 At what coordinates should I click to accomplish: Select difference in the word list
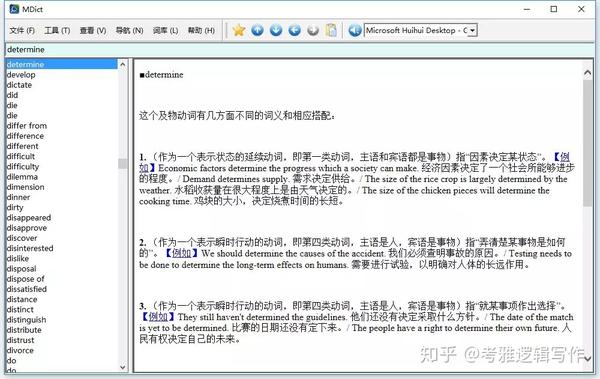pyautogui.click(x=25, y=136)
